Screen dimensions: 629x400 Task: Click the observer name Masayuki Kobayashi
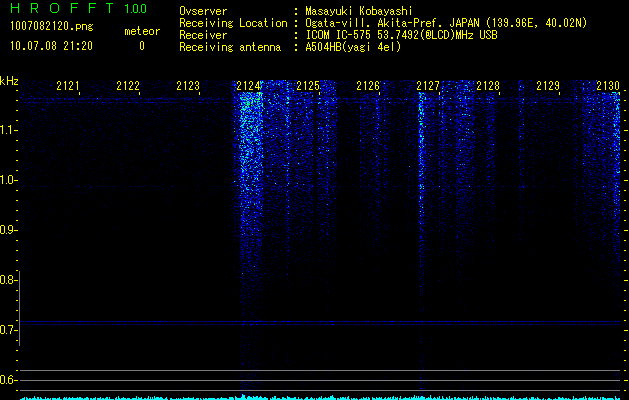click(358, 12)
